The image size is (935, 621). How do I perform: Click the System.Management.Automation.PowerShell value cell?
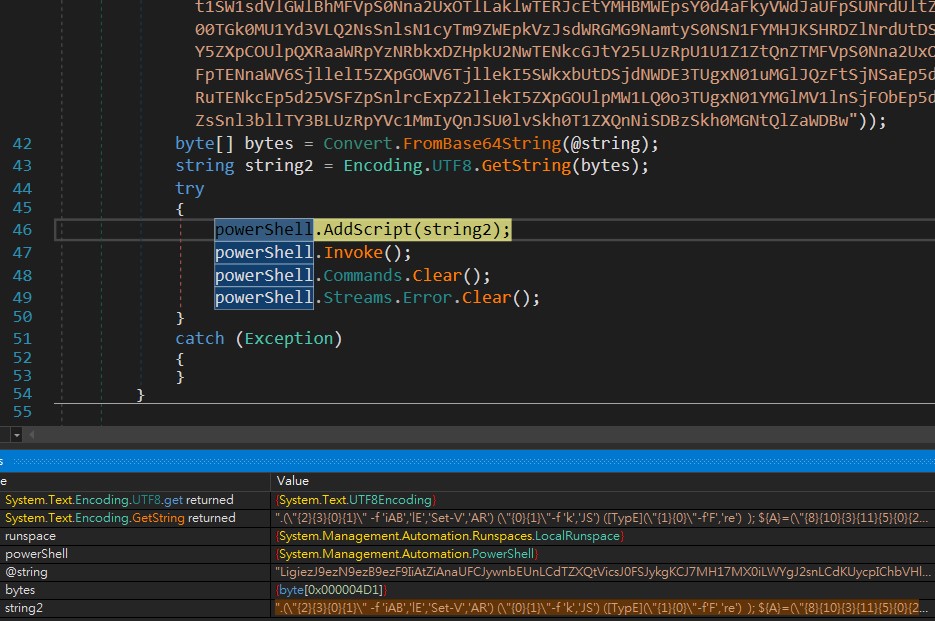pyautogui.click(x=407, y=554)
